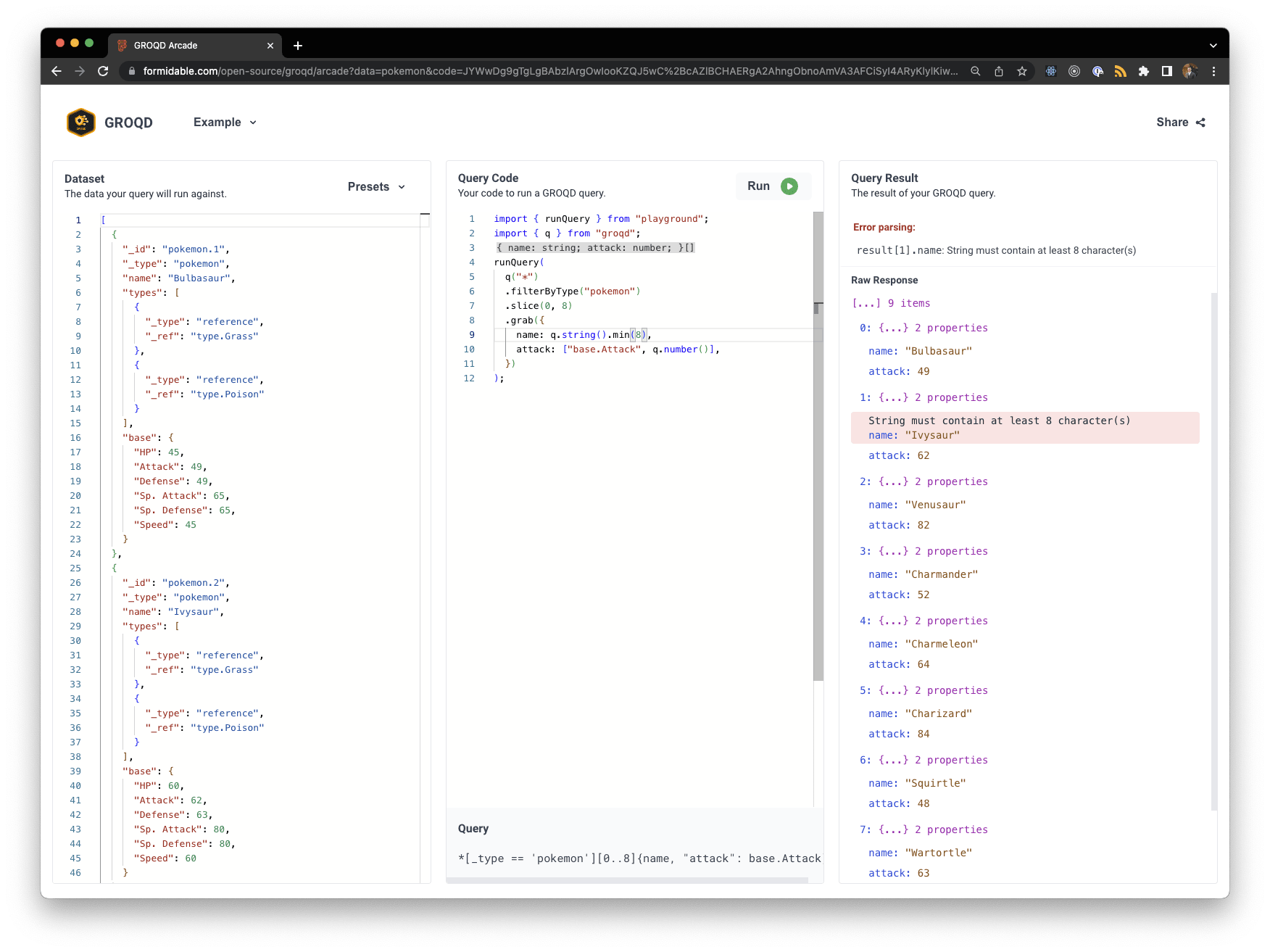Screen dimensions: 1270x952
Task: Open the tab search chevron
Action: click(x=1213, y=46)
